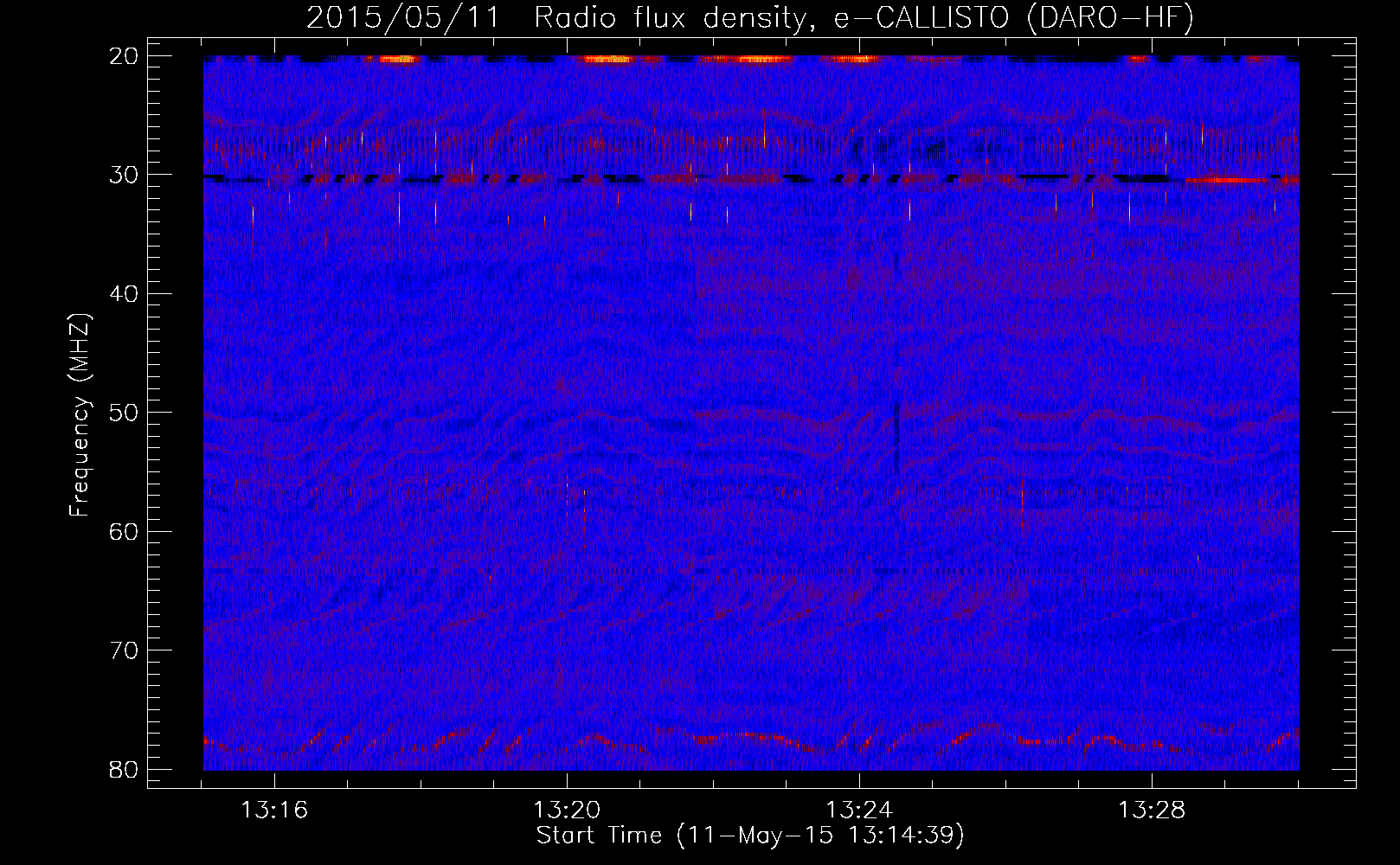
Task: Click the 40 MHz frequency tick label
Action: pyautogui.click(x=125, y=294)
